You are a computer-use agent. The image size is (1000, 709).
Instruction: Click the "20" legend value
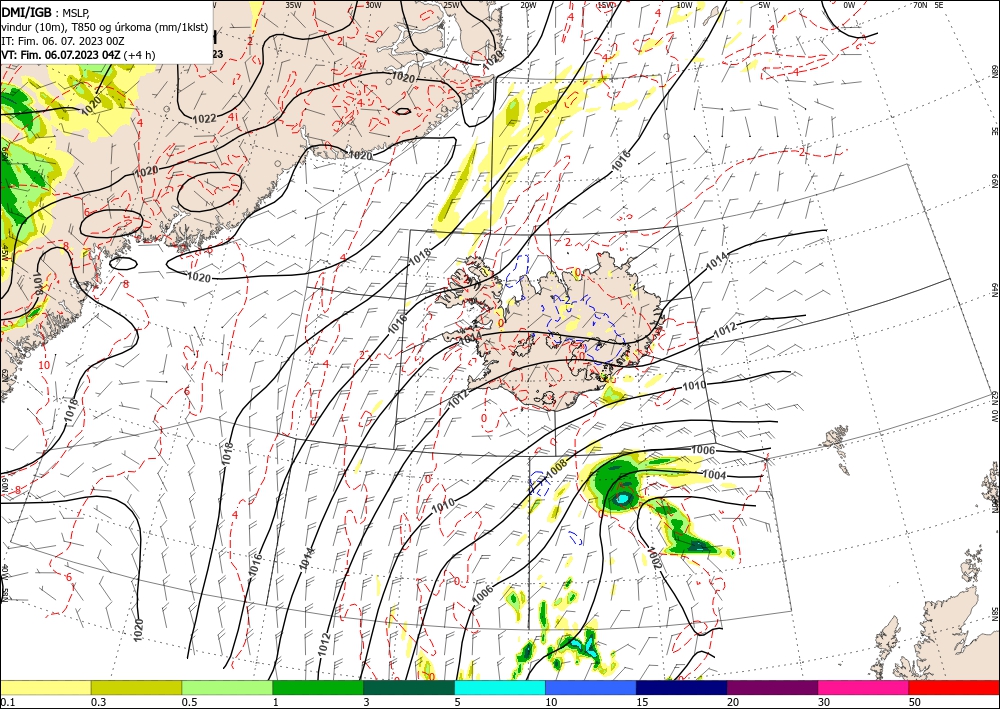coord(733,702)
